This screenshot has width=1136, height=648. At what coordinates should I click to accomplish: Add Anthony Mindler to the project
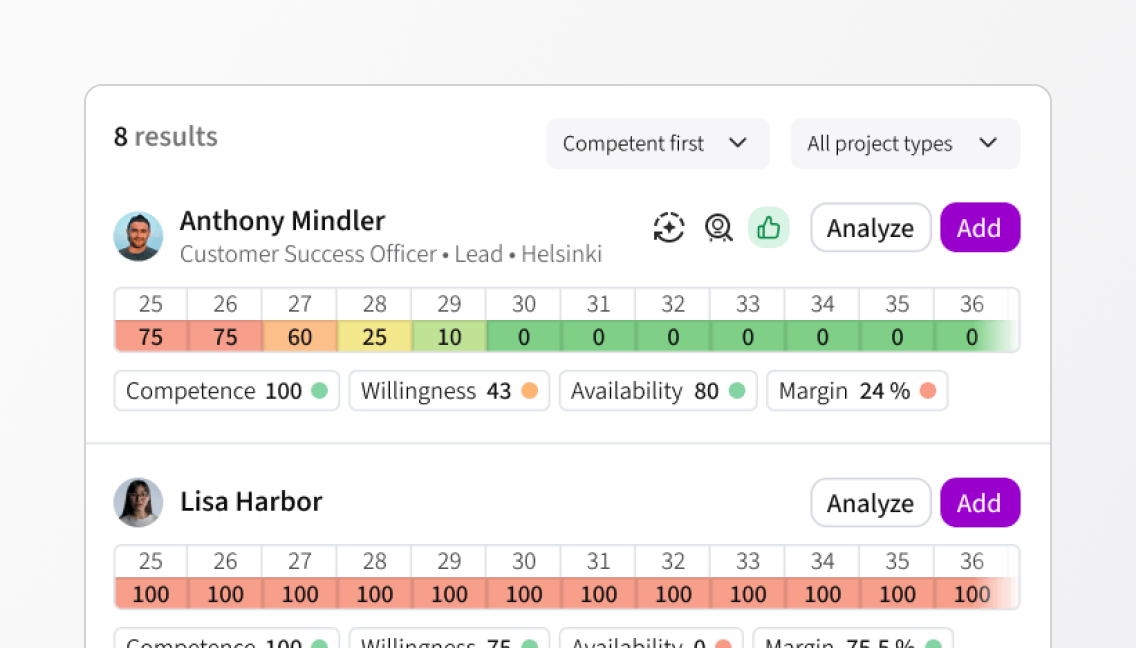click(980, 228)
